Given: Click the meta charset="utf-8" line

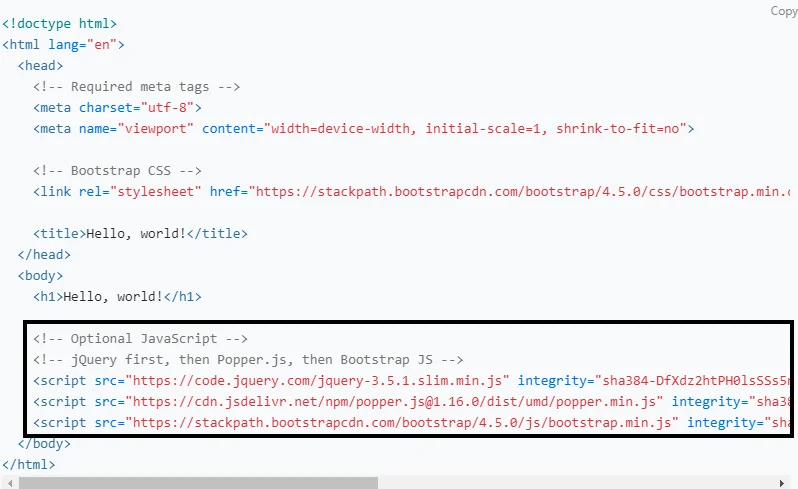Looking at the screenshot, I should tap(117, 108).
